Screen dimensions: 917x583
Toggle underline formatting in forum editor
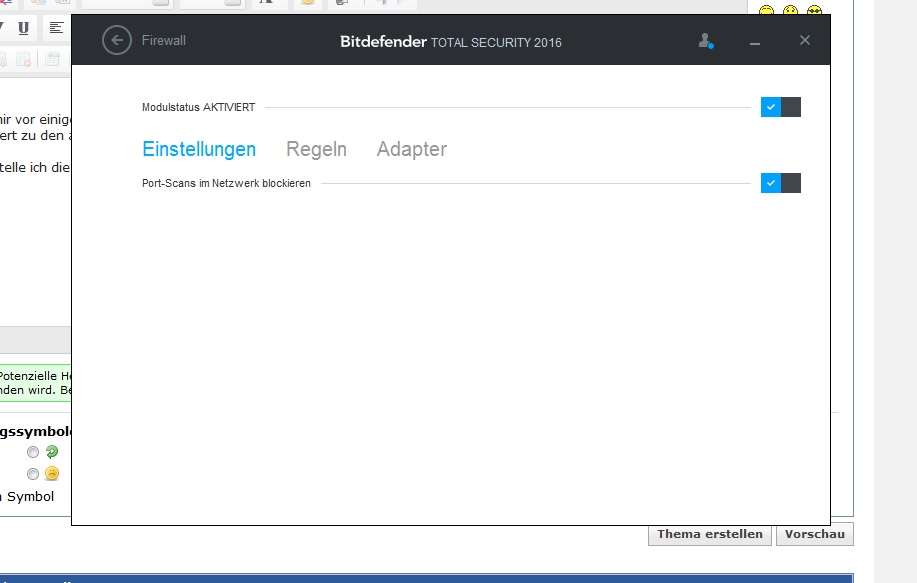[x=23, y=28]
